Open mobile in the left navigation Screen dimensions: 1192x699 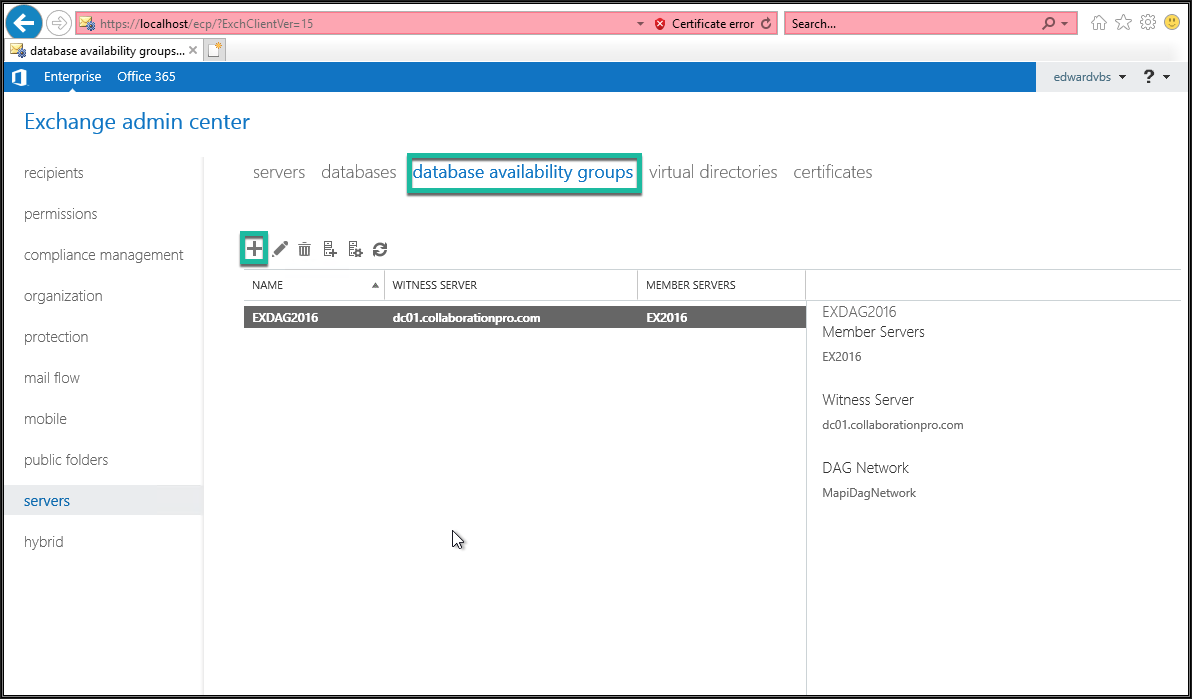[x=46, y=419]
